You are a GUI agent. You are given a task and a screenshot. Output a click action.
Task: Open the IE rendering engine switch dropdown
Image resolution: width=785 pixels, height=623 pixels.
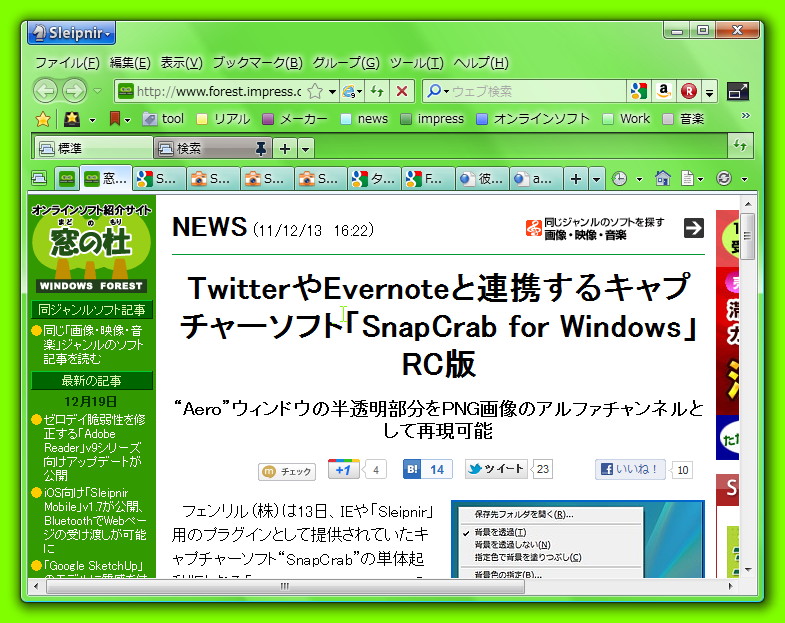pyautogui.click(x=352, y=91)
